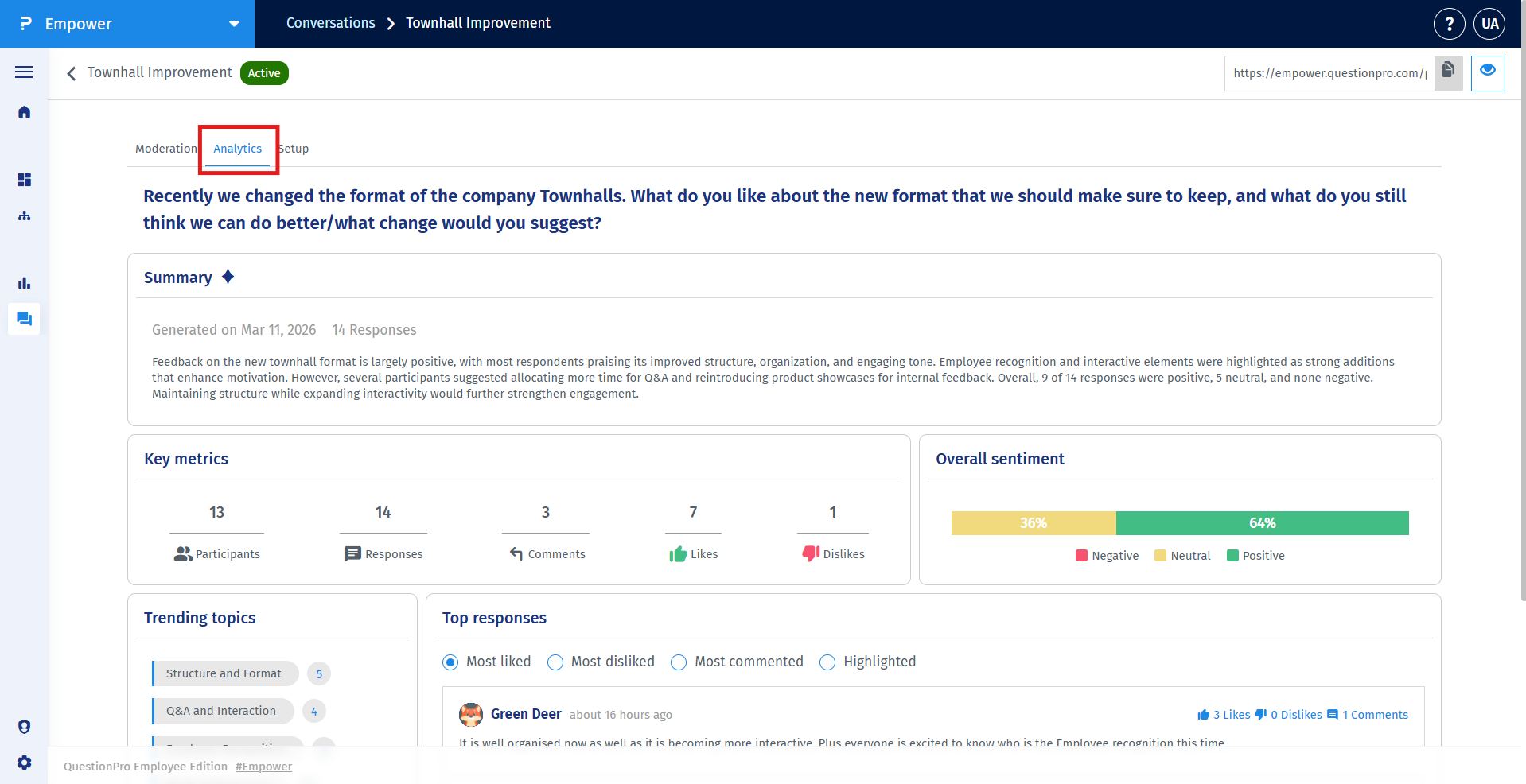Open the #Empower link in the footer
This screenshot has width=1526, height=784.
263,766
